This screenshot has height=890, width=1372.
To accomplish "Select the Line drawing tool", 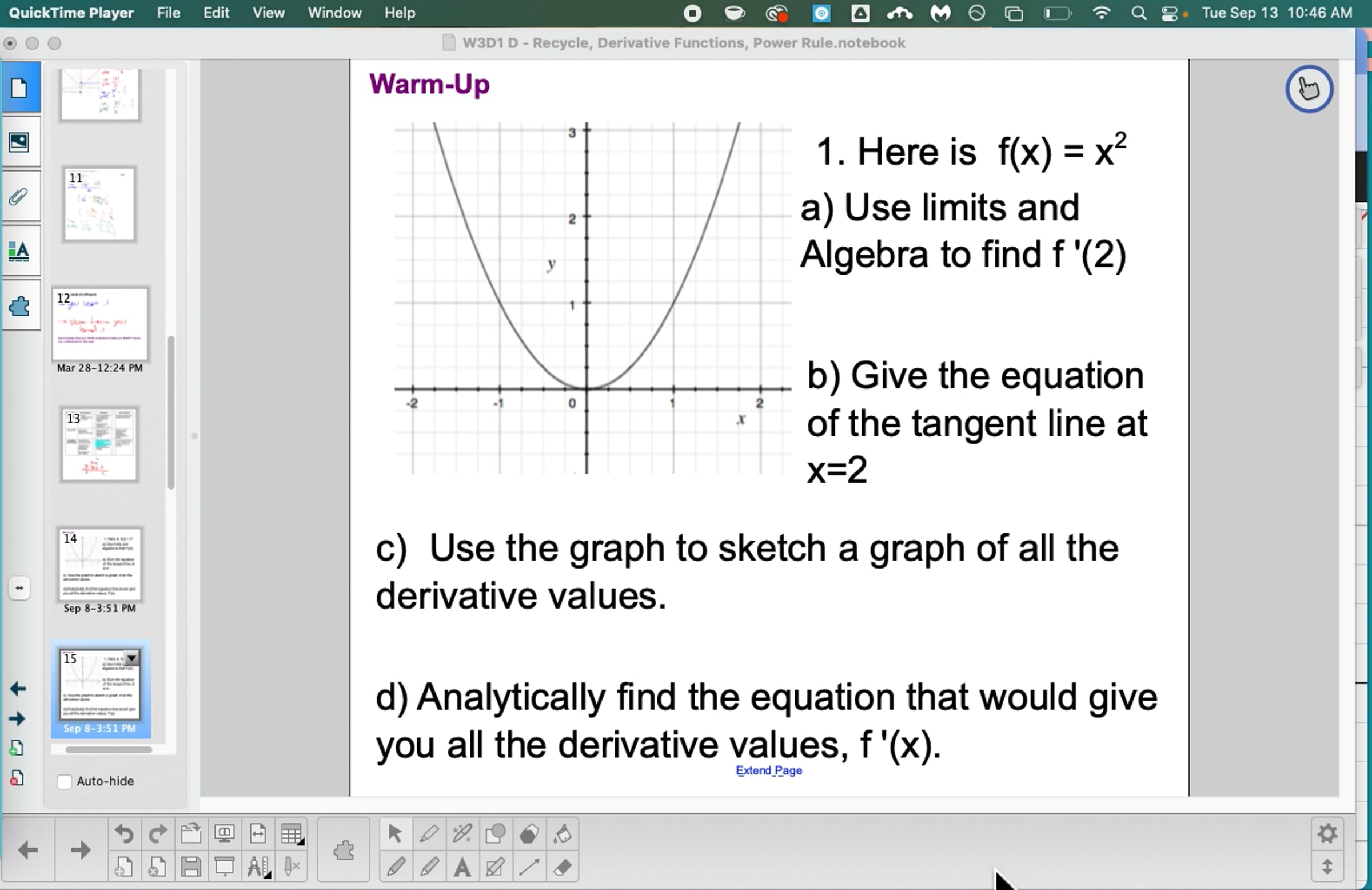I will click(x=529, y=867).
